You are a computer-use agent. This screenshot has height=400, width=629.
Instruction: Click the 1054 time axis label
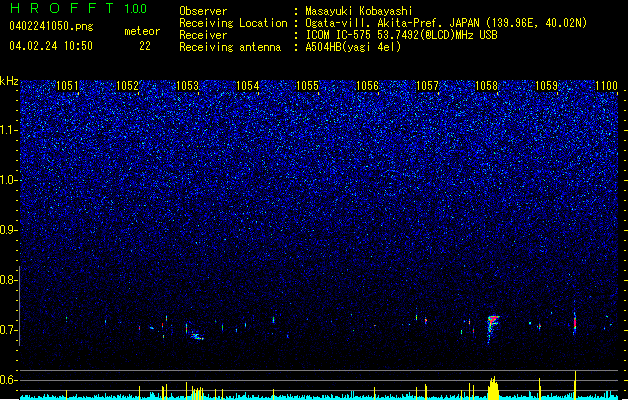click(248, 86)
